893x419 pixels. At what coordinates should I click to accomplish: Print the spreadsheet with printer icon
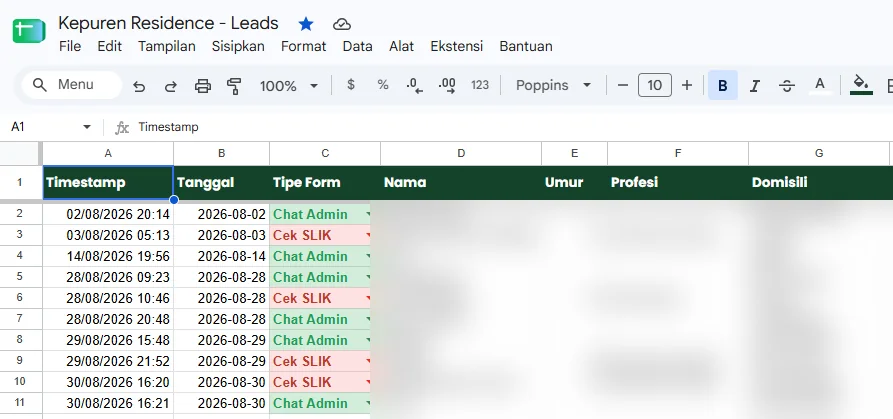pos(203,86)
